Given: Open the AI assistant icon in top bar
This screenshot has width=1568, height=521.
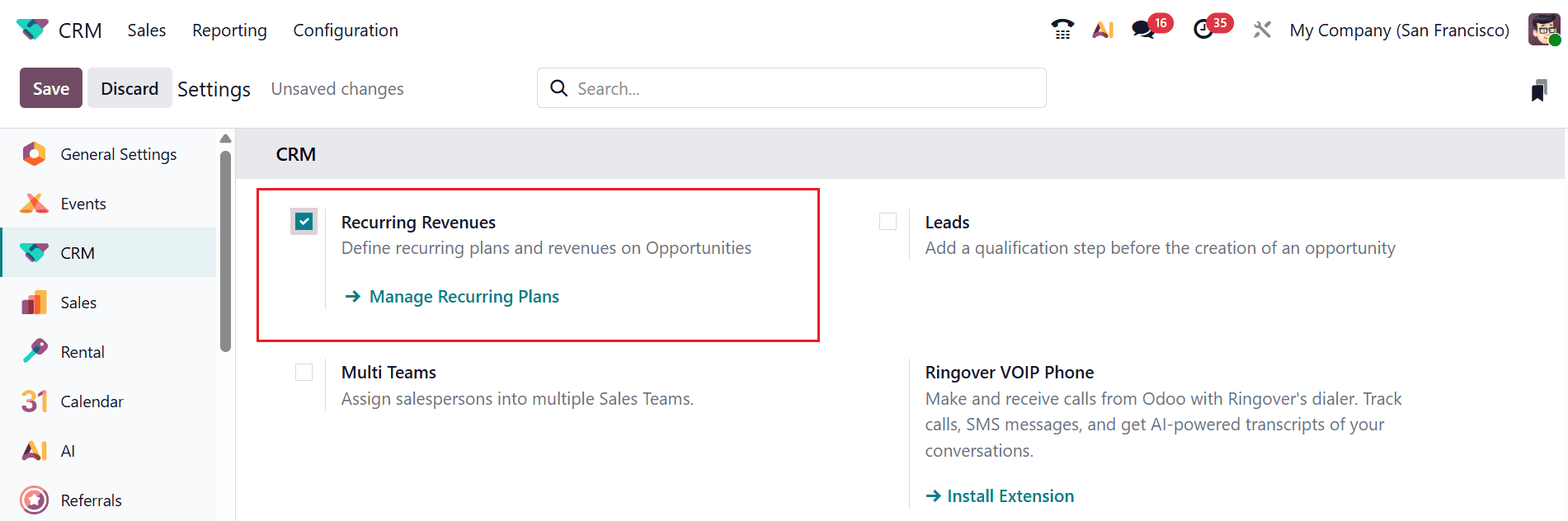Looking at the screenshot, I should (1103, 30).
